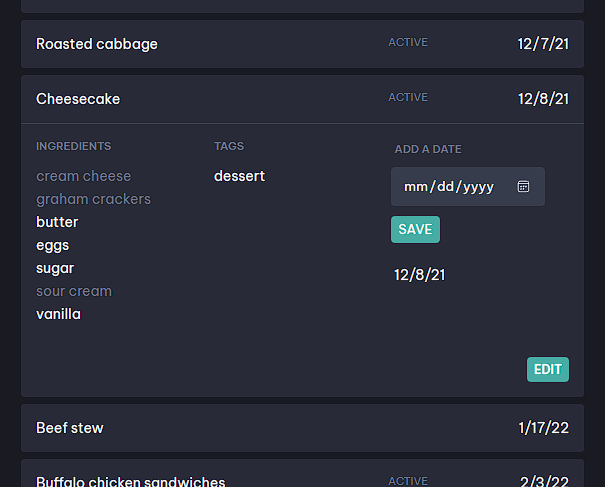Toggle the vanilla ingredient
This screenshot has height=487, width=605.
[x=58, y=314]
